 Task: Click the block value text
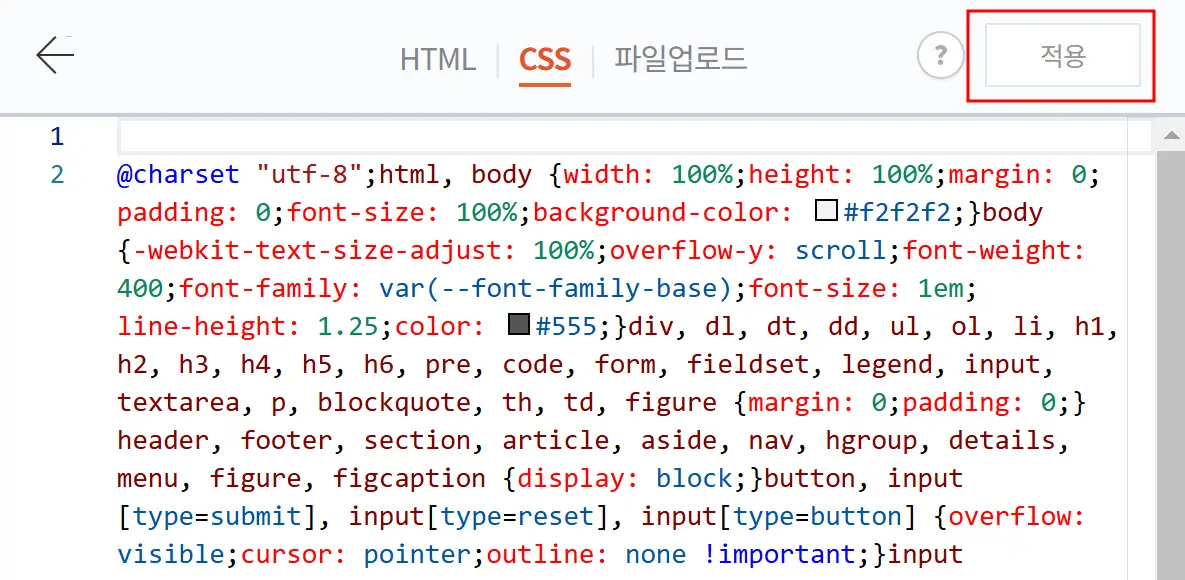click(695, 478)
